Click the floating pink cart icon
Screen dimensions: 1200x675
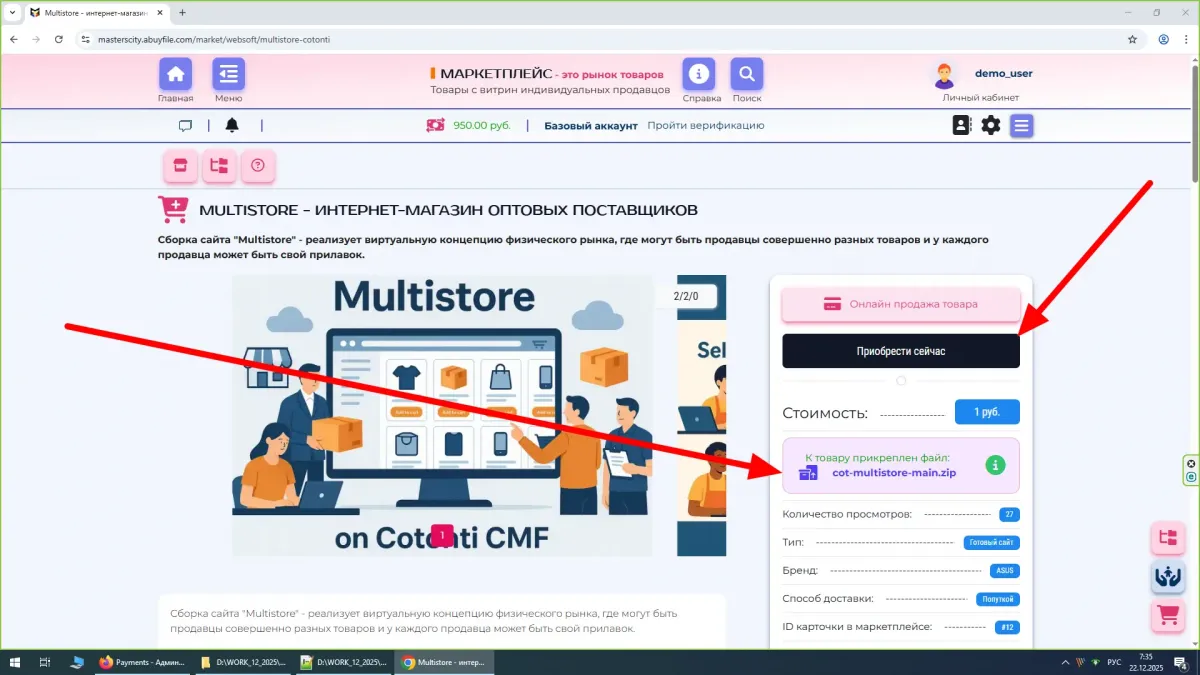click(x=1167, y=615)
